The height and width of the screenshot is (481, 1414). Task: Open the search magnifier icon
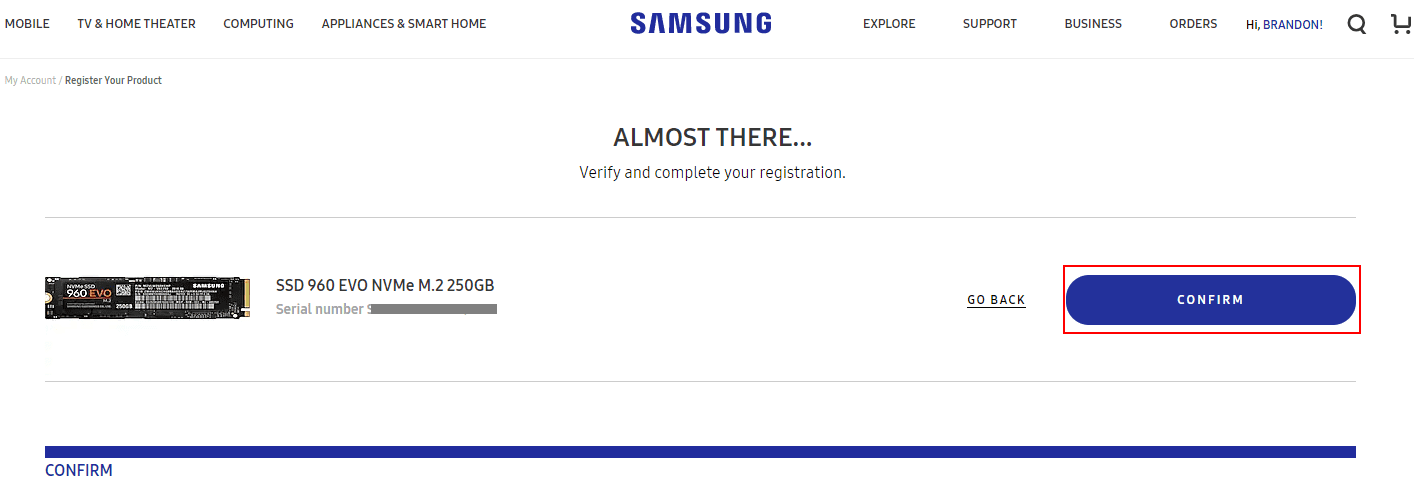pyautogui.click(x=1356, y=24)
